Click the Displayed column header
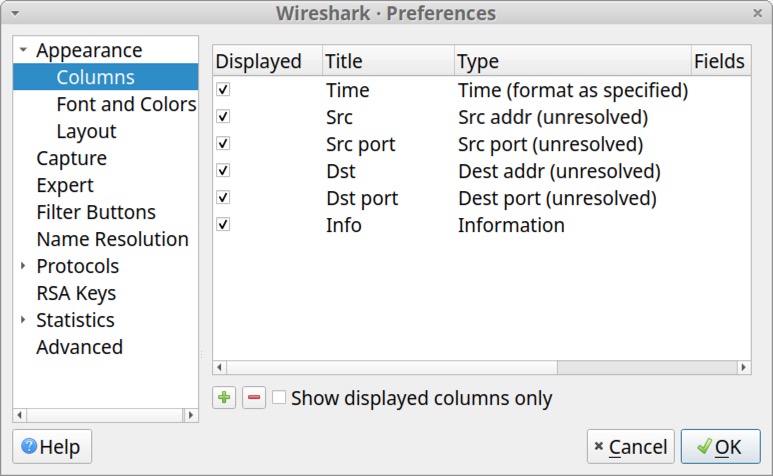 (268, 61)
